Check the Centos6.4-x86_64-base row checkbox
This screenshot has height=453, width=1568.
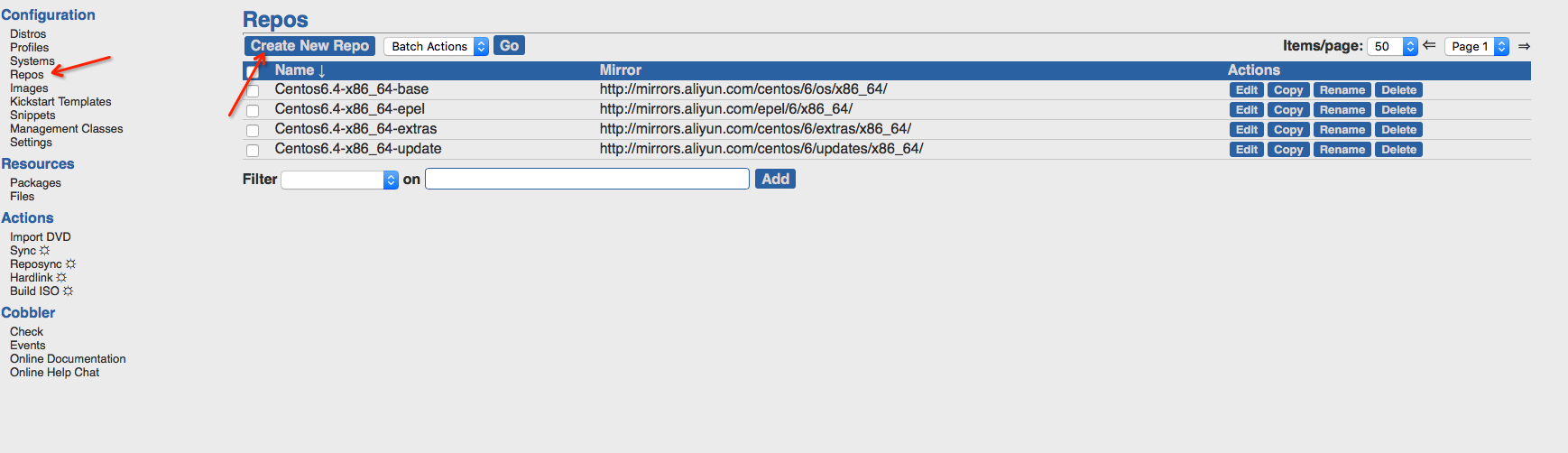[253, 90]
